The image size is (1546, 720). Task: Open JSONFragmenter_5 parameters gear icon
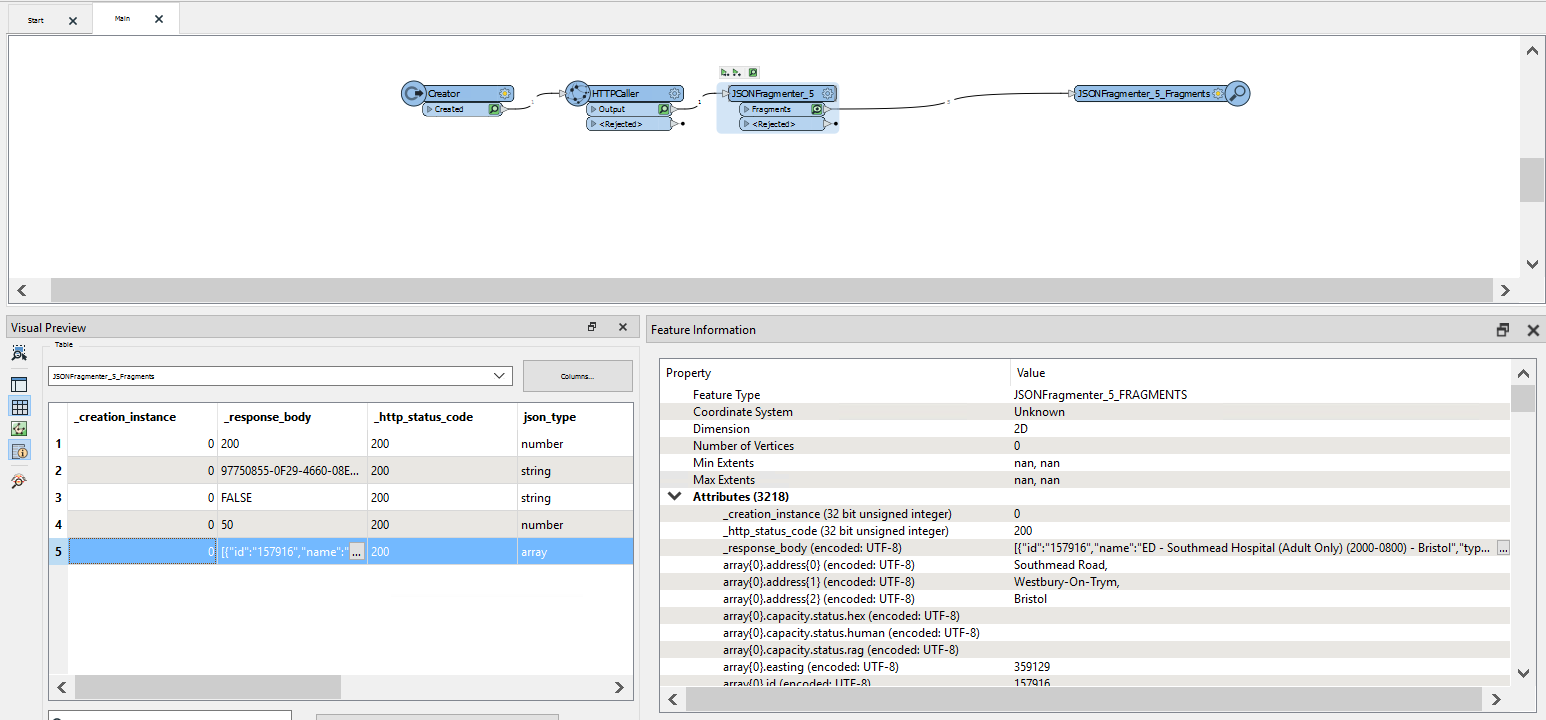point(827,94)
